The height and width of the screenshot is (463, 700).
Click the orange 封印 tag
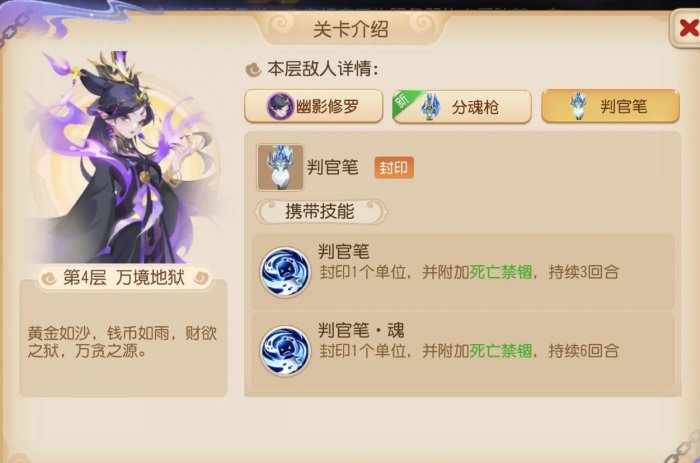(394, 168)
